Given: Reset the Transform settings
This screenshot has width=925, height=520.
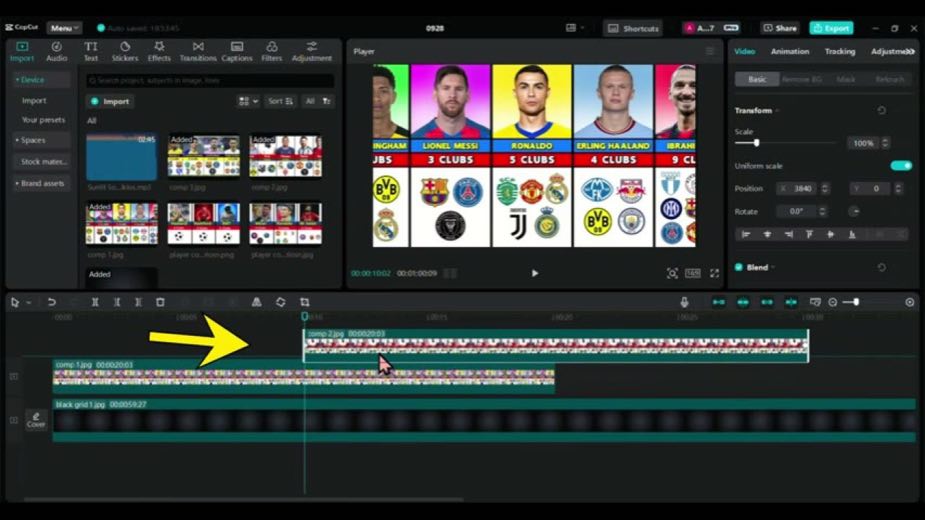Looking at the screenshot, I should point(881,110).
